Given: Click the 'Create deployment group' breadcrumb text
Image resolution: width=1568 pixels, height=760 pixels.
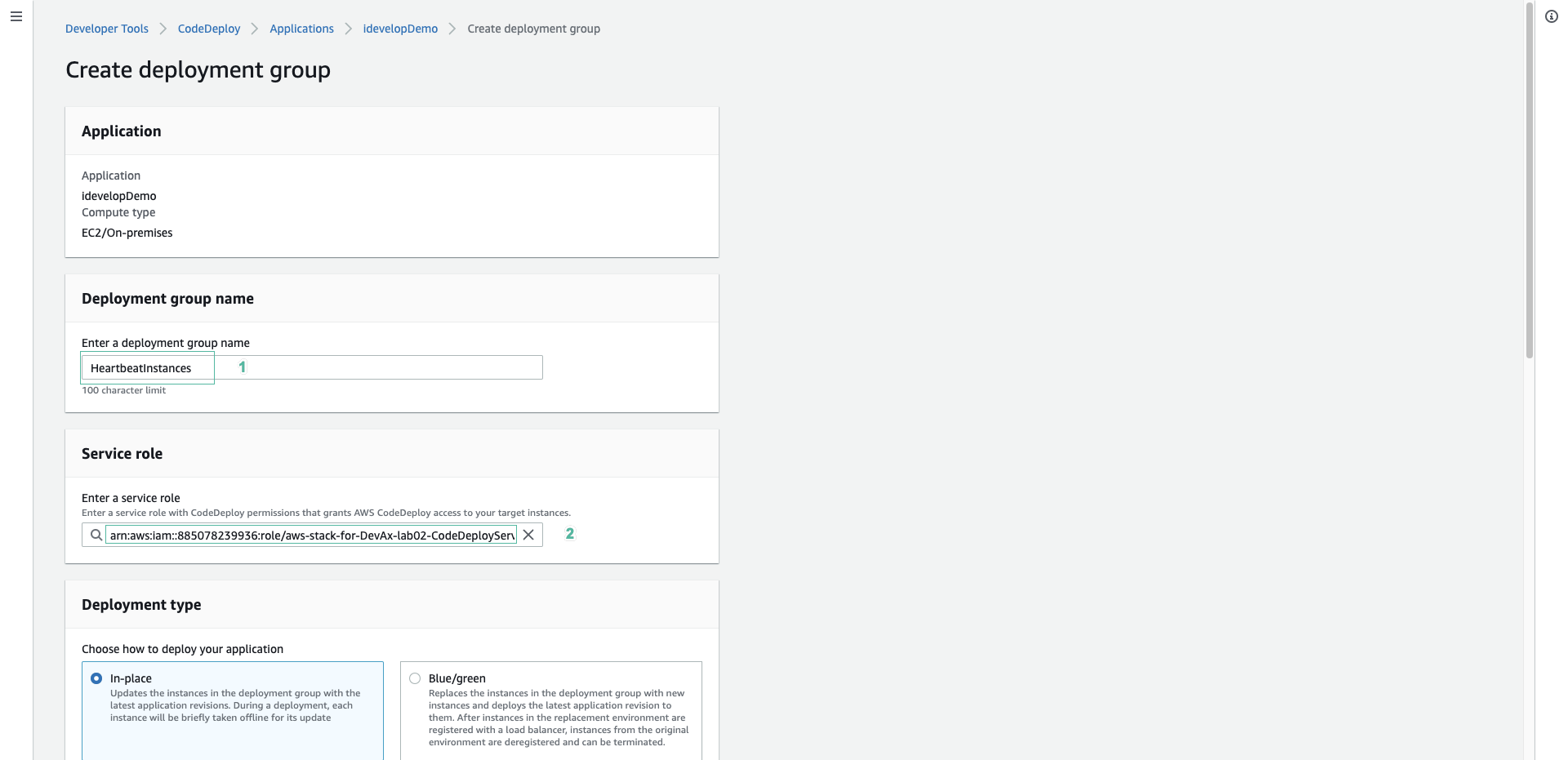Looking at the screenshot, I should click(x=533, y=29).
